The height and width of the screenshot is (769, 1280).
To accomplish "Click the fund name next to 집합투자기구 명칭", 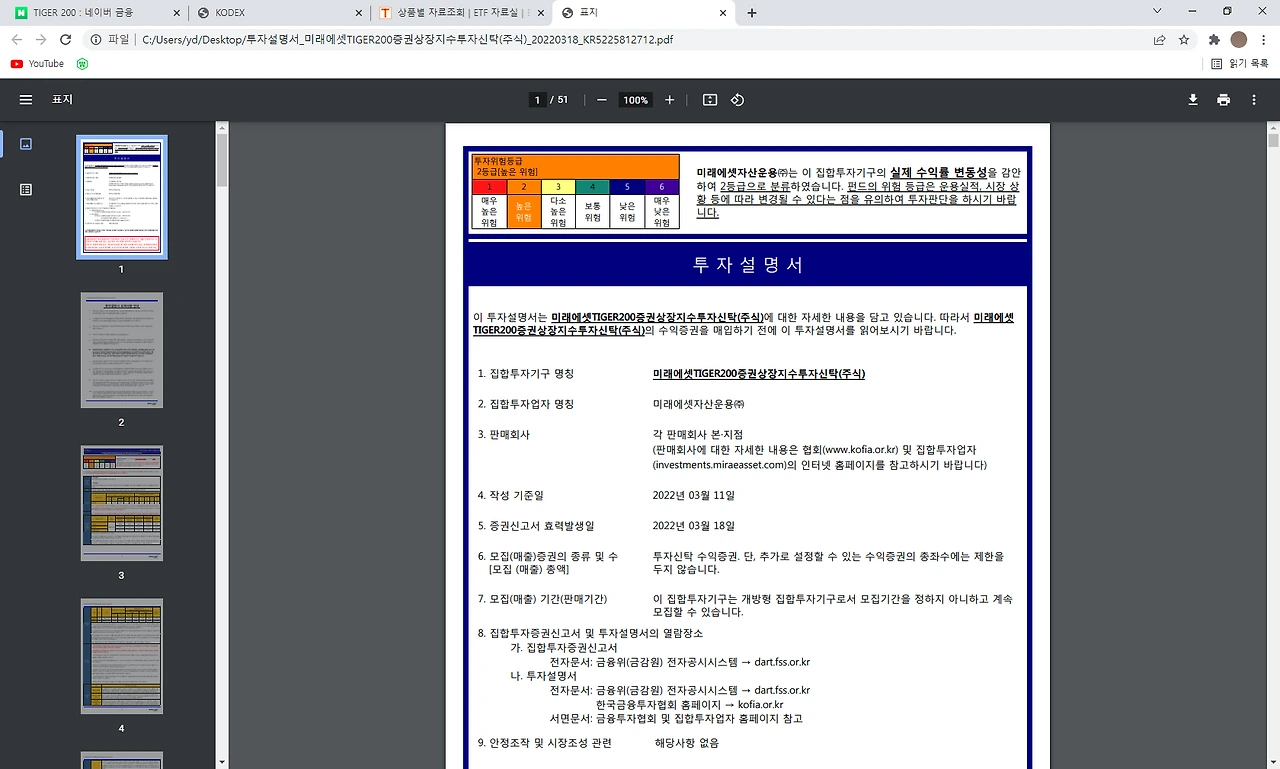I will 759,374.
